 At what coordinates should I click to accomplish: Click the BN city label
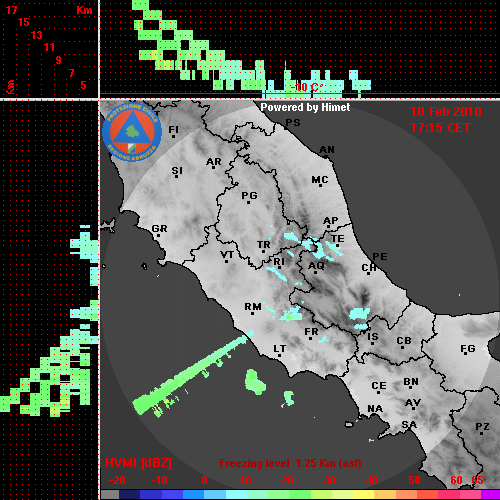(411, 382)
